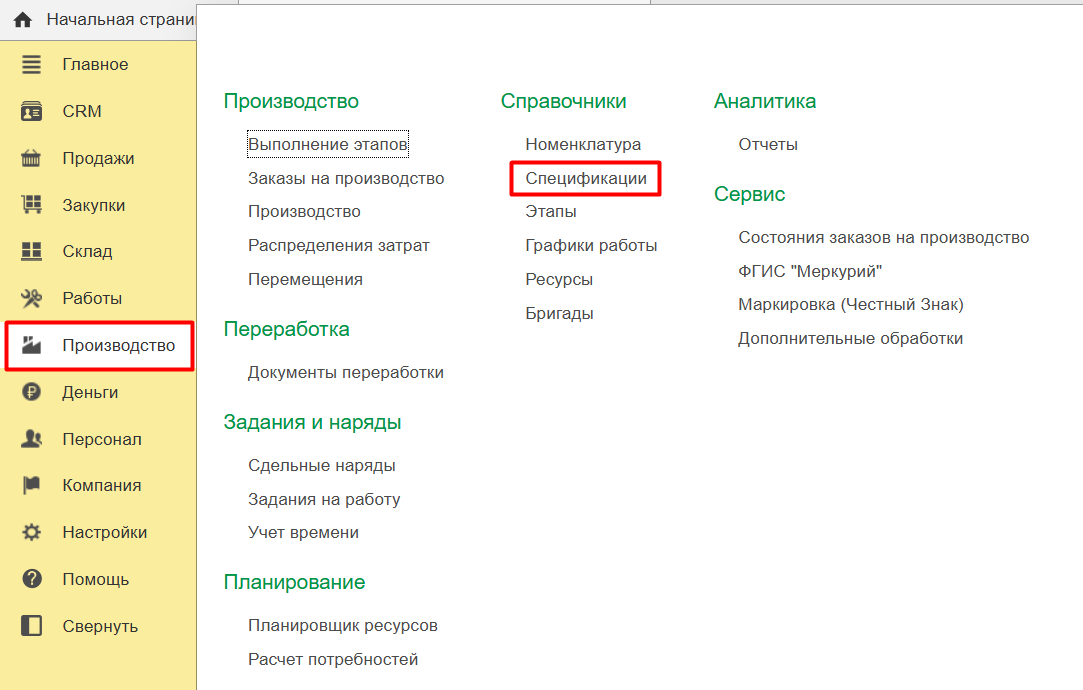Click the home icon for the start page
This screenshot has height=690, width=1083.
coord(23,20)
